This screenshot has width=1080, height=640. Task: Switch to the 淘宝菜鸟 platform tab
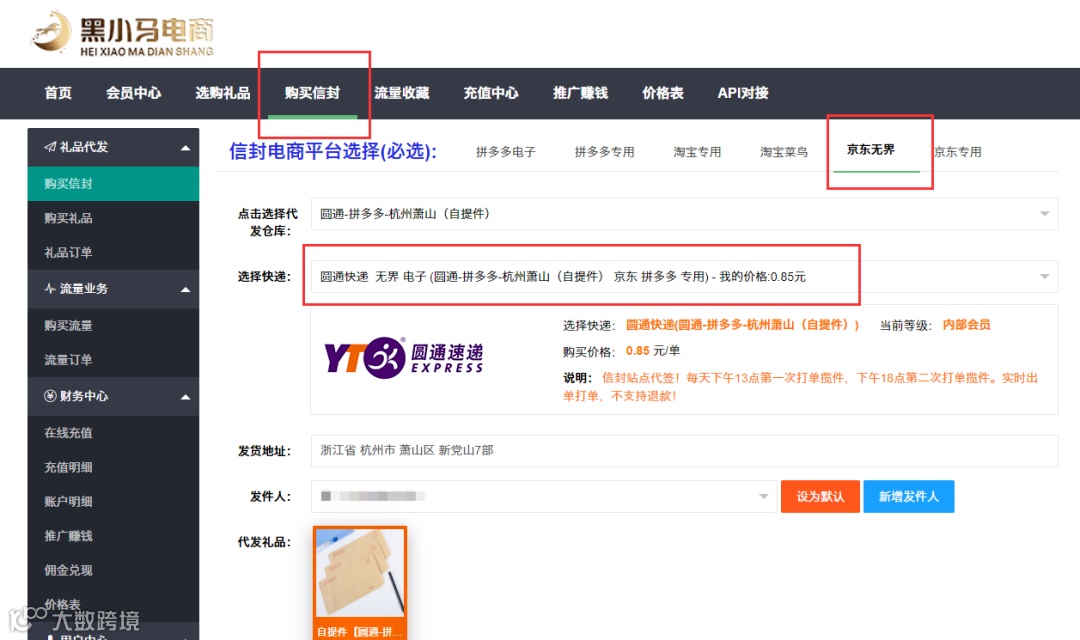[784, 152]
